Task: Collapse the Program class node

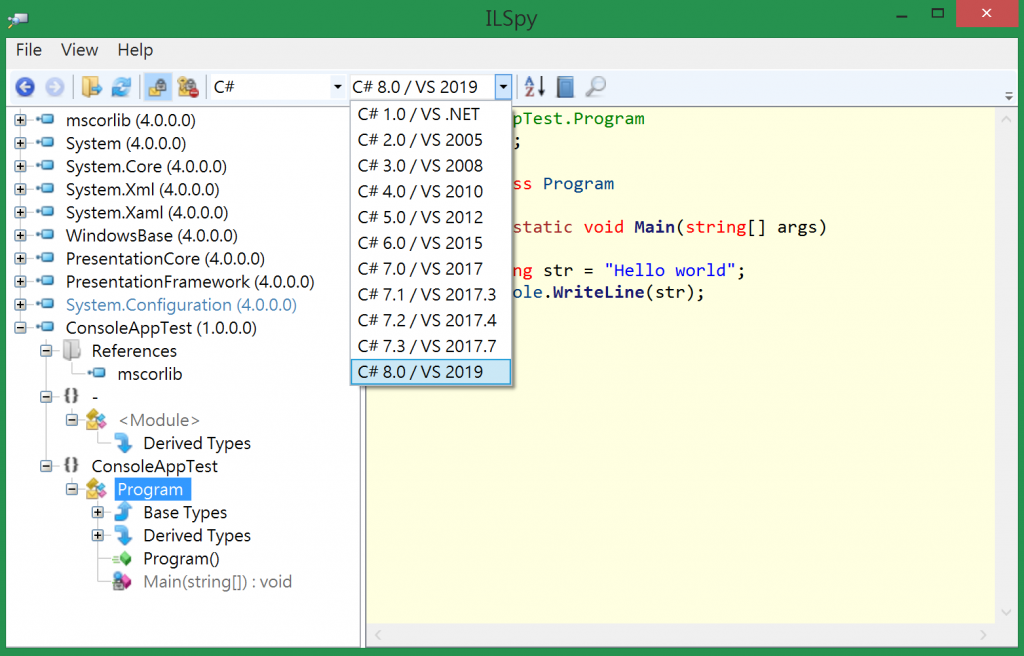Action: [x=72, y=489]
